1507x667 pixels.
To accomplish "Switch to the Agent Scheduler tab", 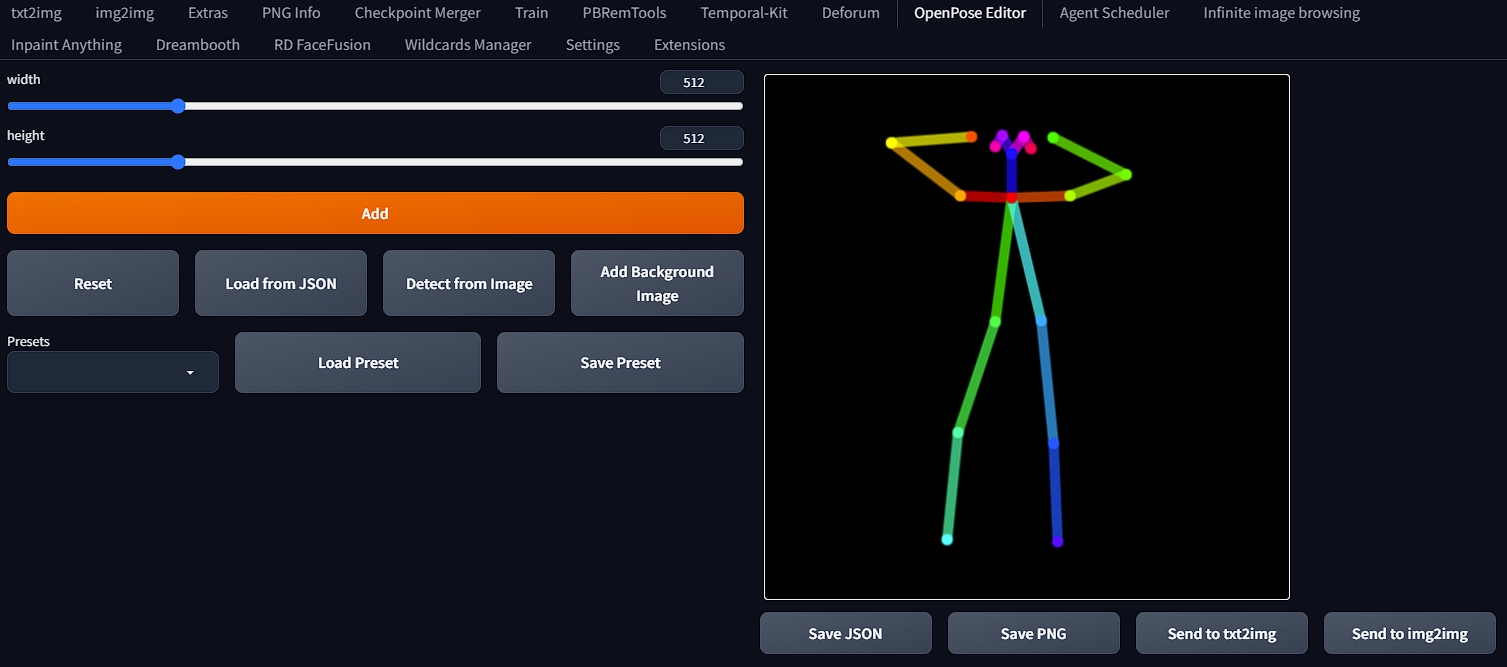I will 1113,13.
